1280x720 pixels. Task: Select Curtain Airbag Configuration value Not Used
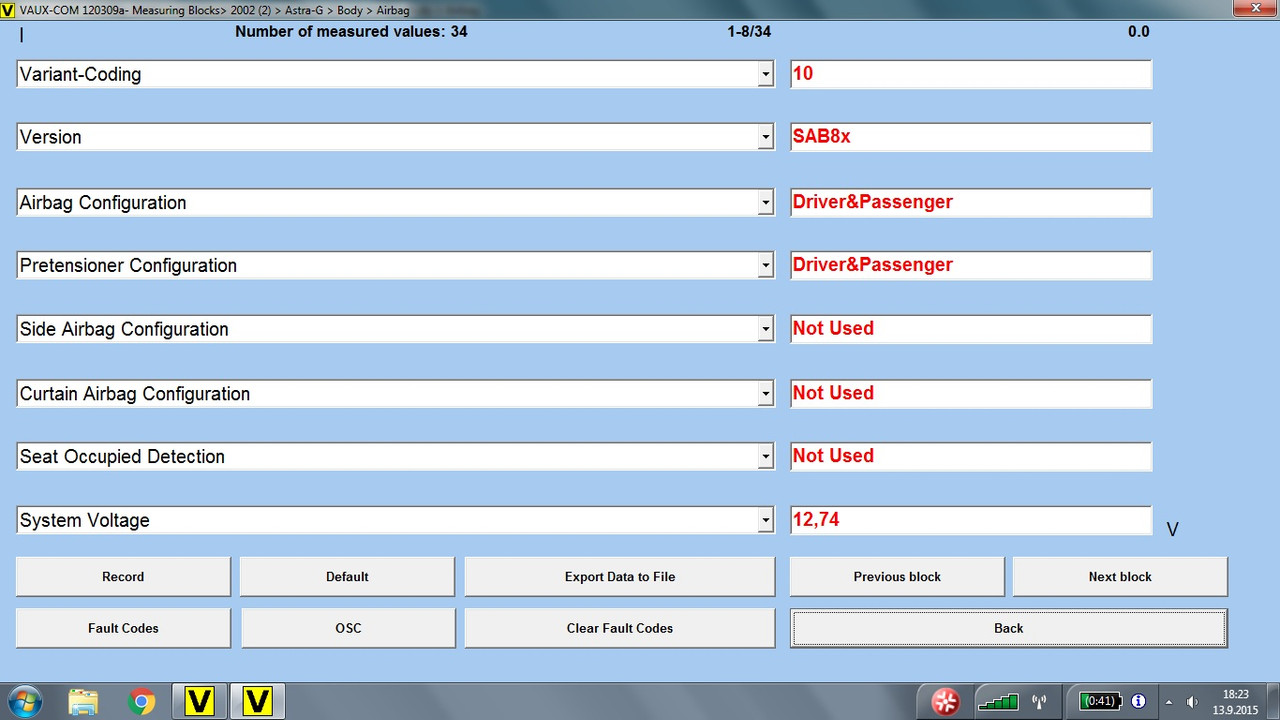tap(971, 393)
